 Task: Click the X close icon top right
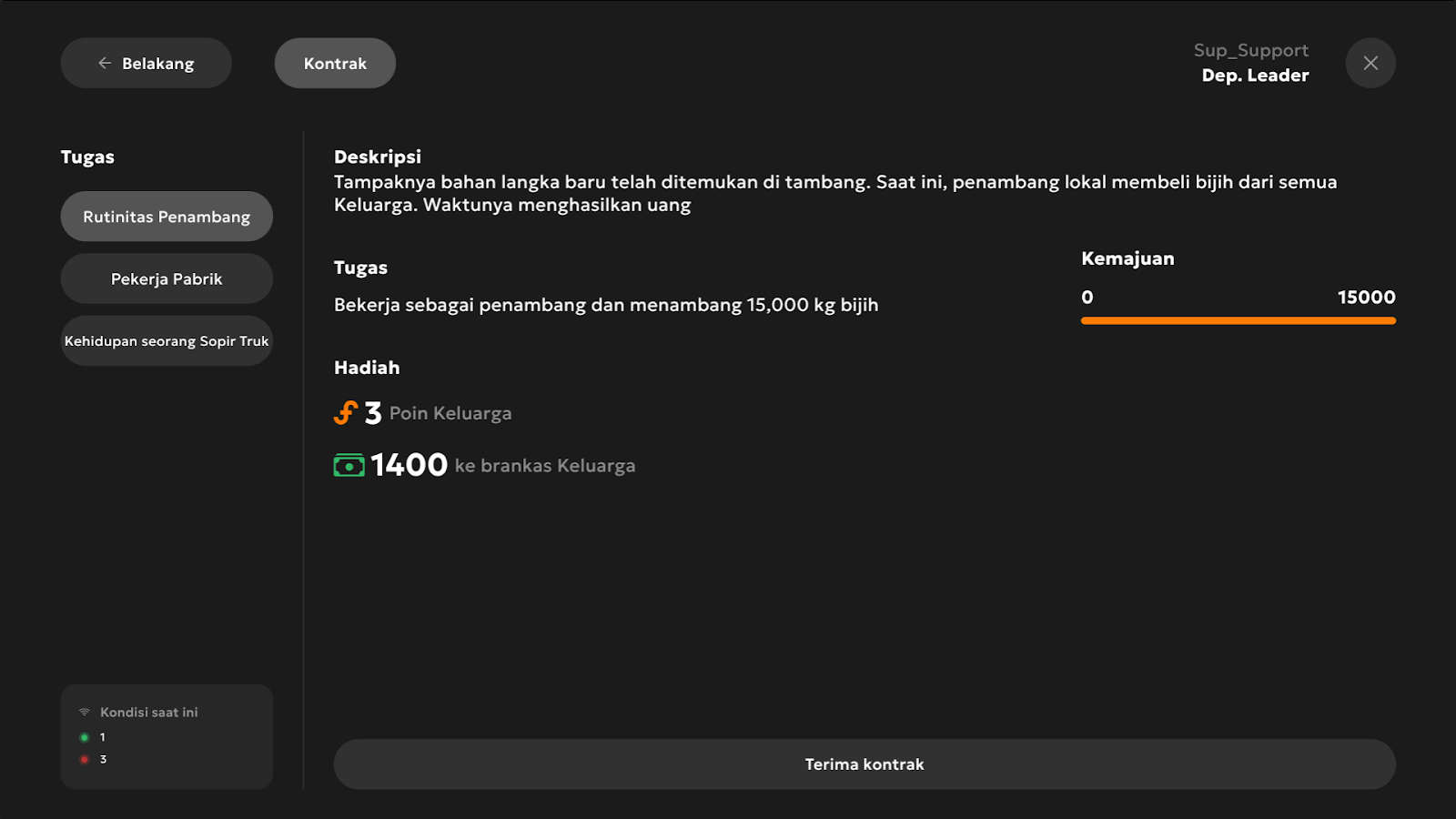1370,63
